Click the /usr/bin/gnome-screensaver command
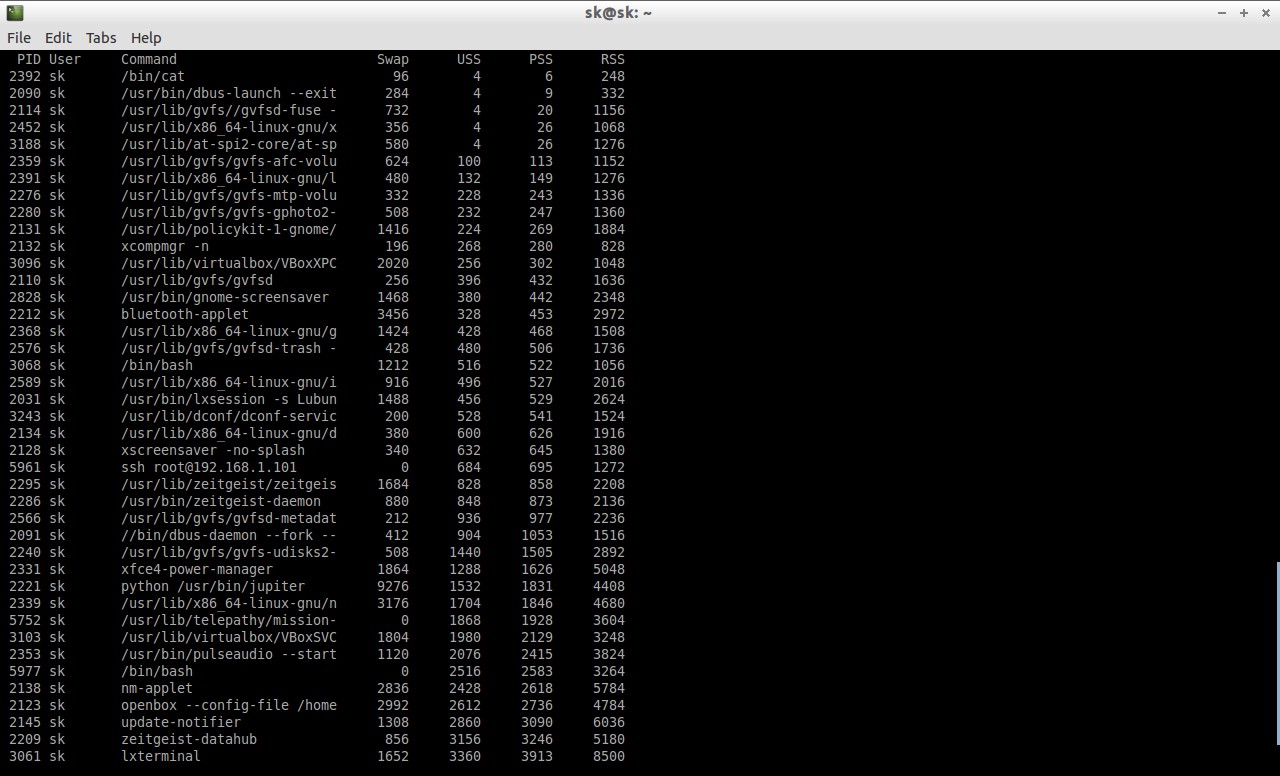The image size is (1280, 776). point(225,297)
